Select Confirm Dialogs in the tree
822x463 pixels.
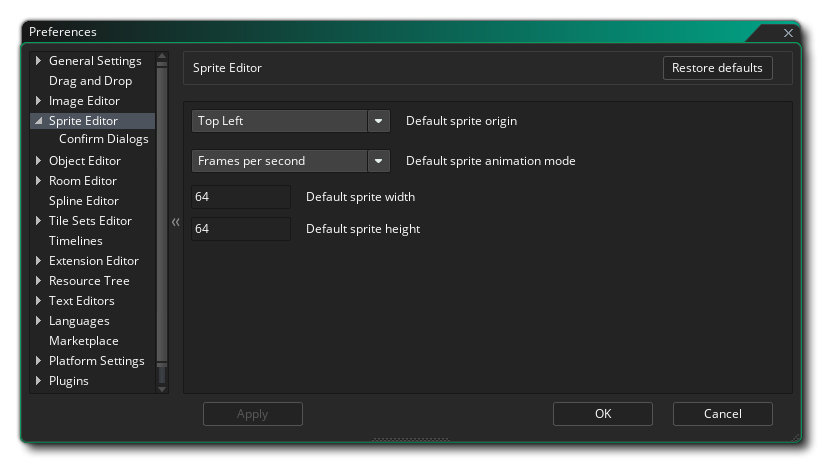click(103, 139)
